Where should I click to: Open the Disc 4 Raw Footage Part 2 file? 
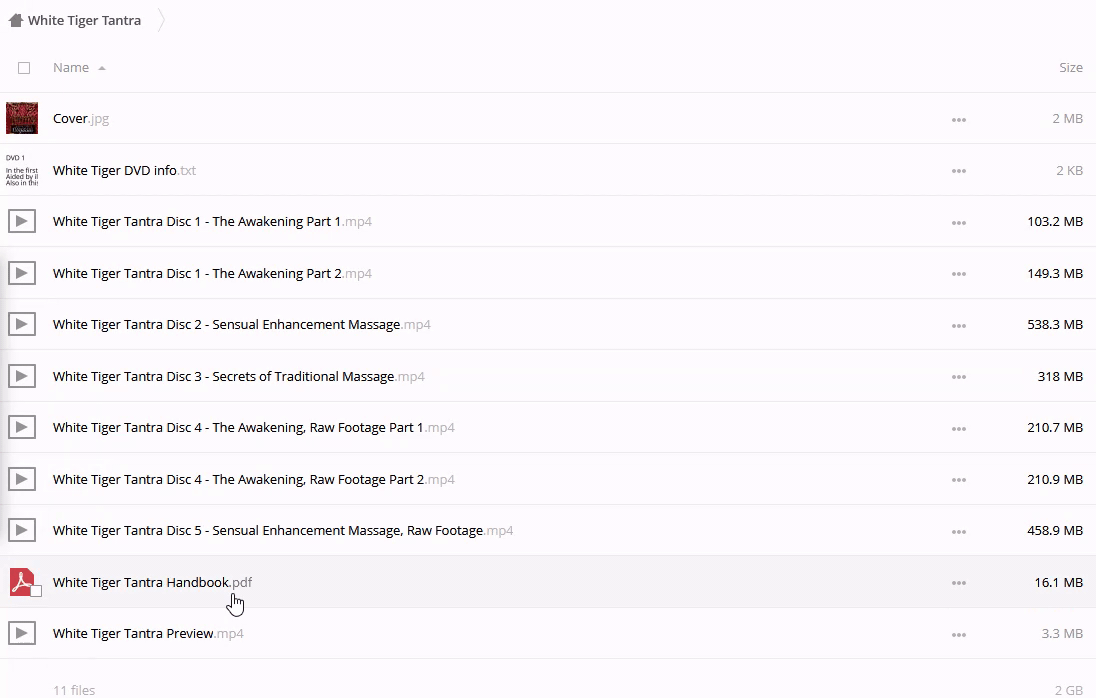(x=238, y=479)
